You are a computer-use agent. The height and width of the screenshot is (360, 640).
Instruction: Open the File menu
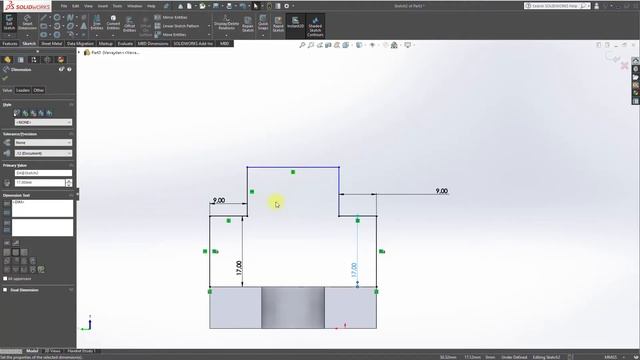pyautogui.click(x=64, y=6)
